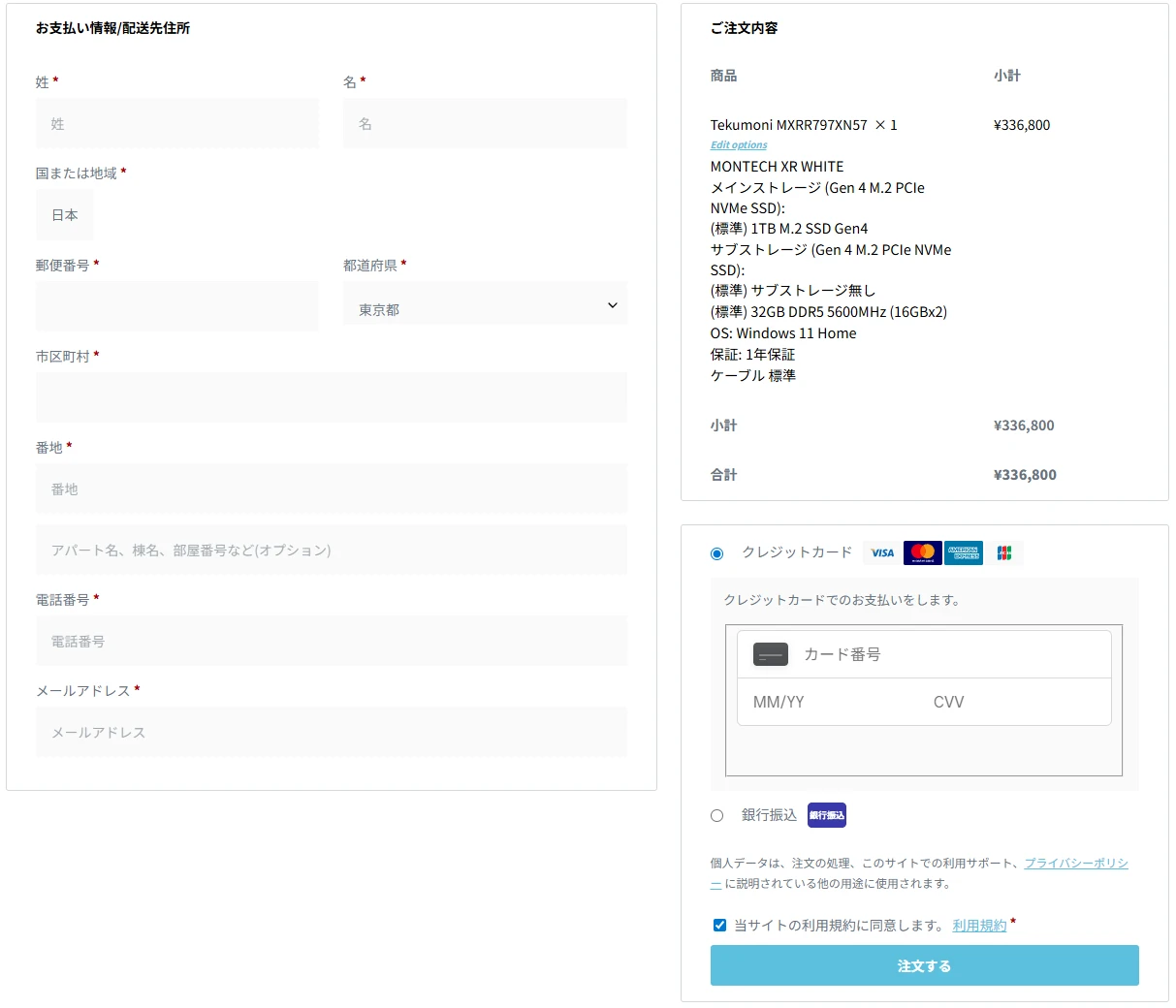Open the 都道府県 dropdown showing 東京都
This screenshot has width=1176, height=1008.
485,305
